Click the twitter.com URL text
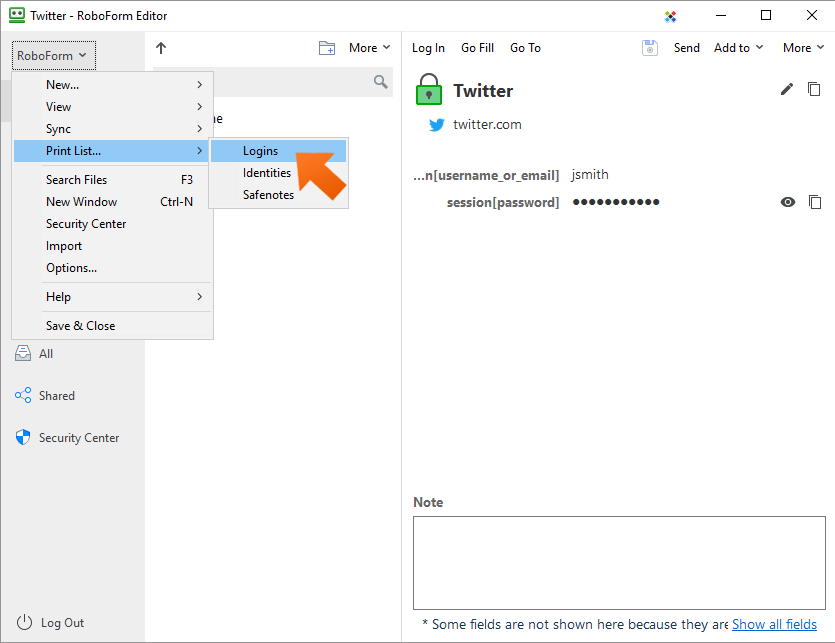The height and width of the screenshot is (643, 835). (x=487, y=125)
